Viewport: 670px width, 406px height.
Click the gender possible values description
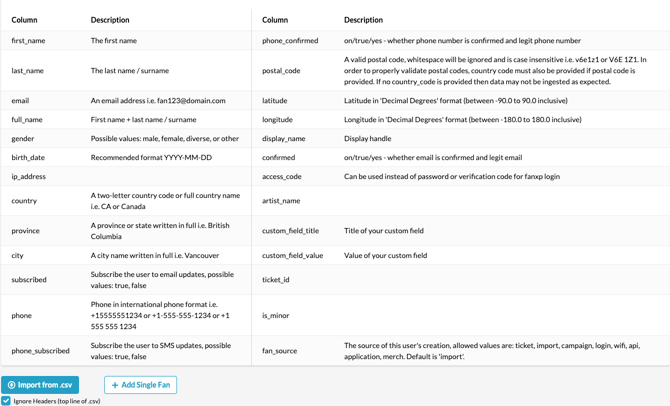point(164,139)
